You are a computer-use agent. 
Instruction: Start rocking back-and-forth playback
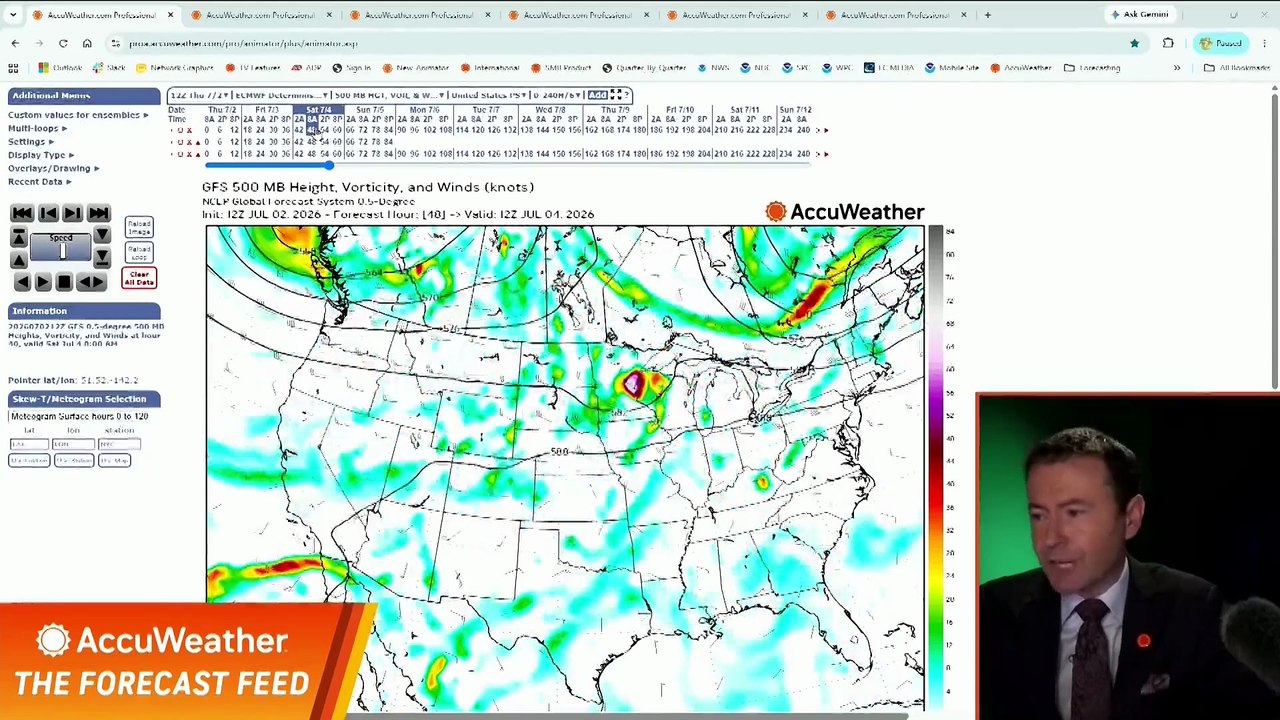coord(90,283)
